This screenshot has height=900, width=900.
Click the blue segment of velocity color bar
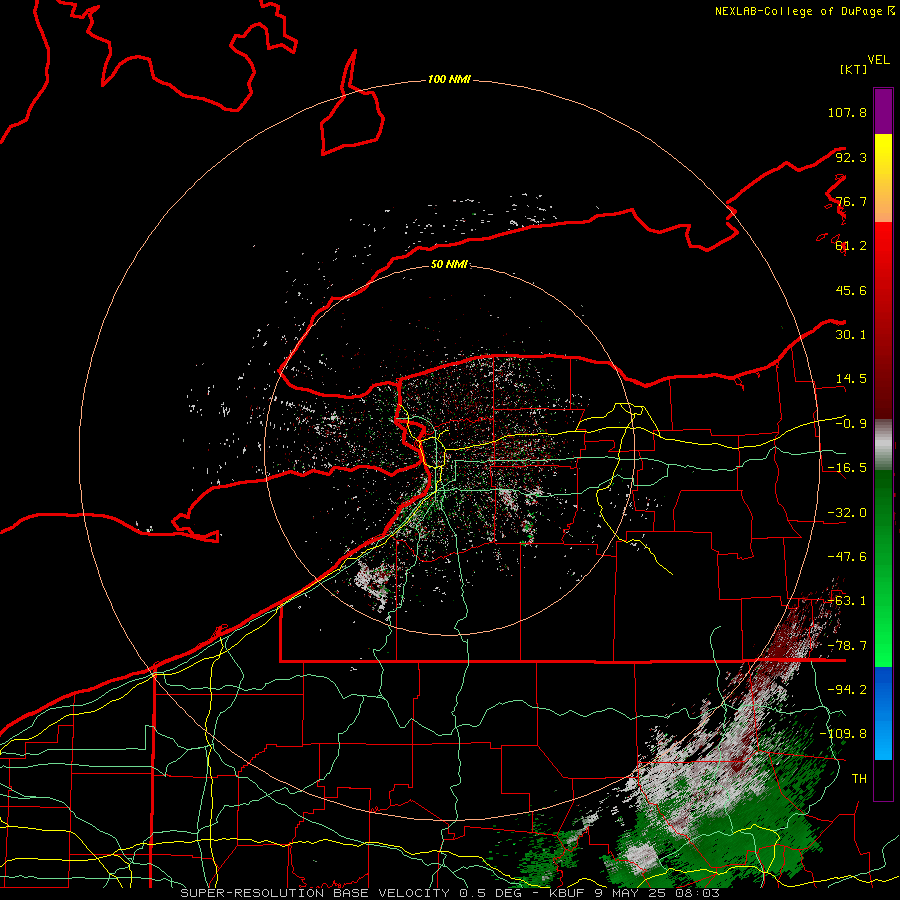coord(883,713)
